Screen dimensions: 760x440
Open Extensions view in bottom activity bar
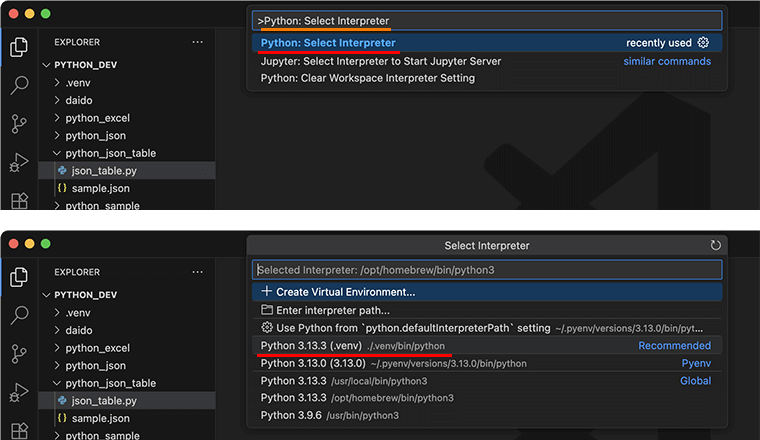click(19, 431)
